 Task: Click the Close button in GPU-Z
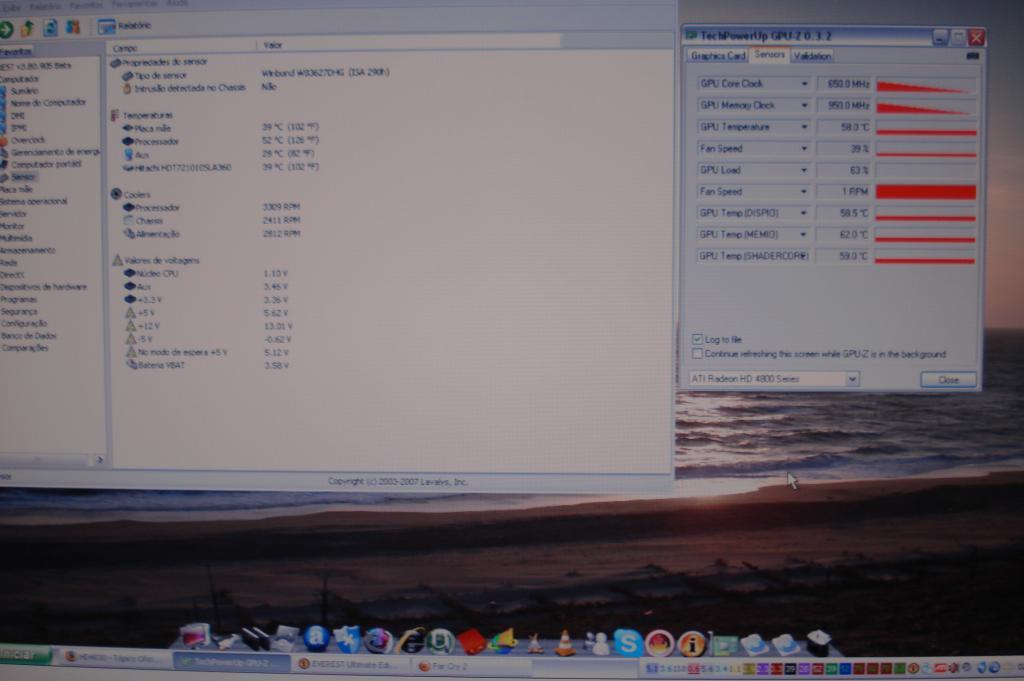(948, 379)
